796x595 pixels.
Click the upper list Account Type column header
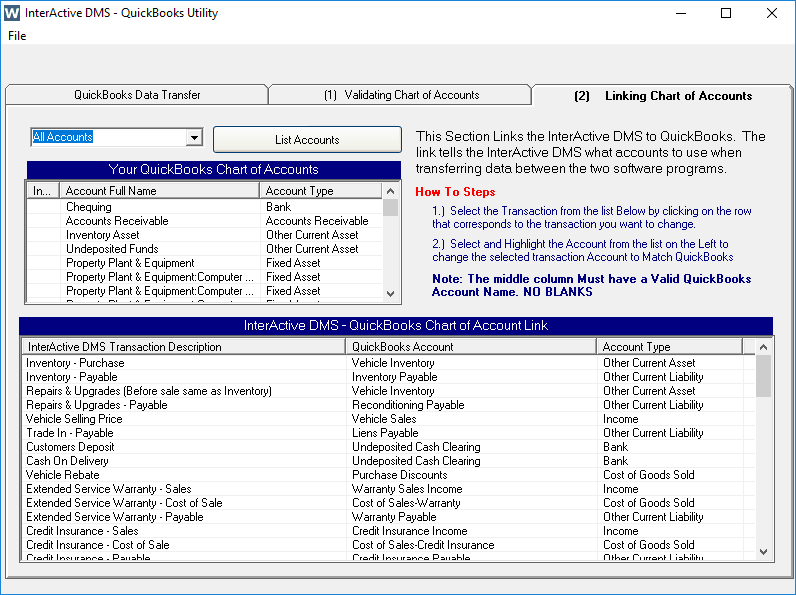320,191
